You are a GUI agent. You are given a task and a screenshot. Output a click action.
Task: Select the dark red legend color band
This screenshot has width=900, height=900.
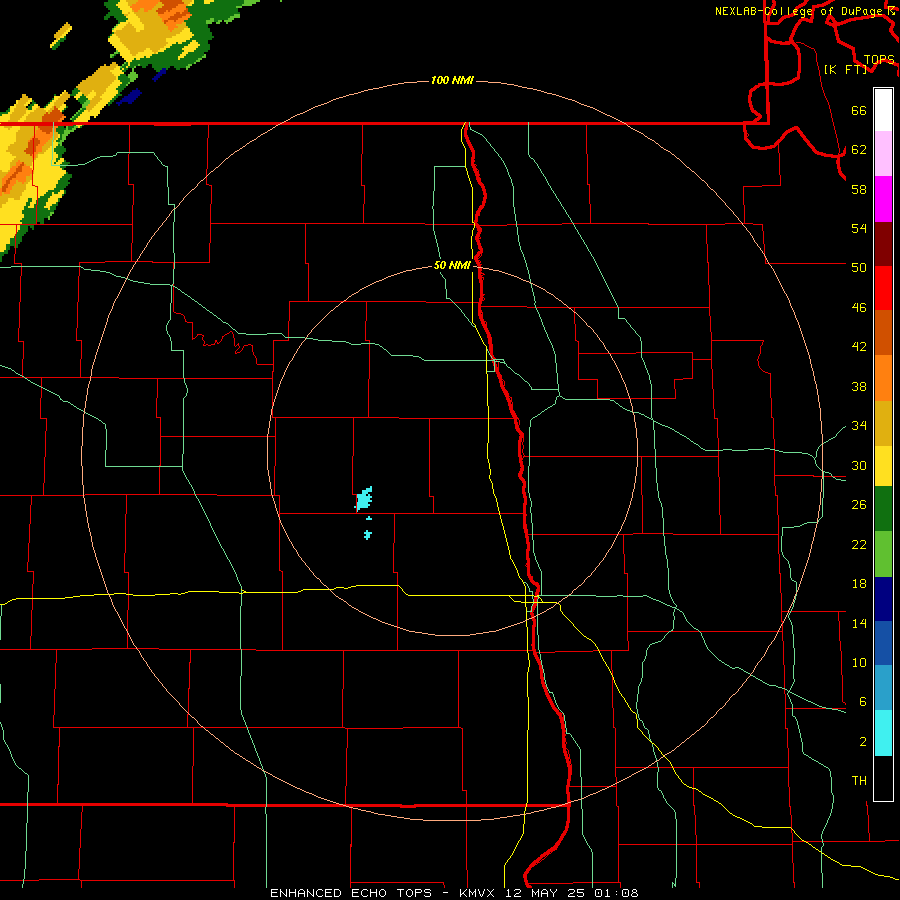(x=883, y=243)
